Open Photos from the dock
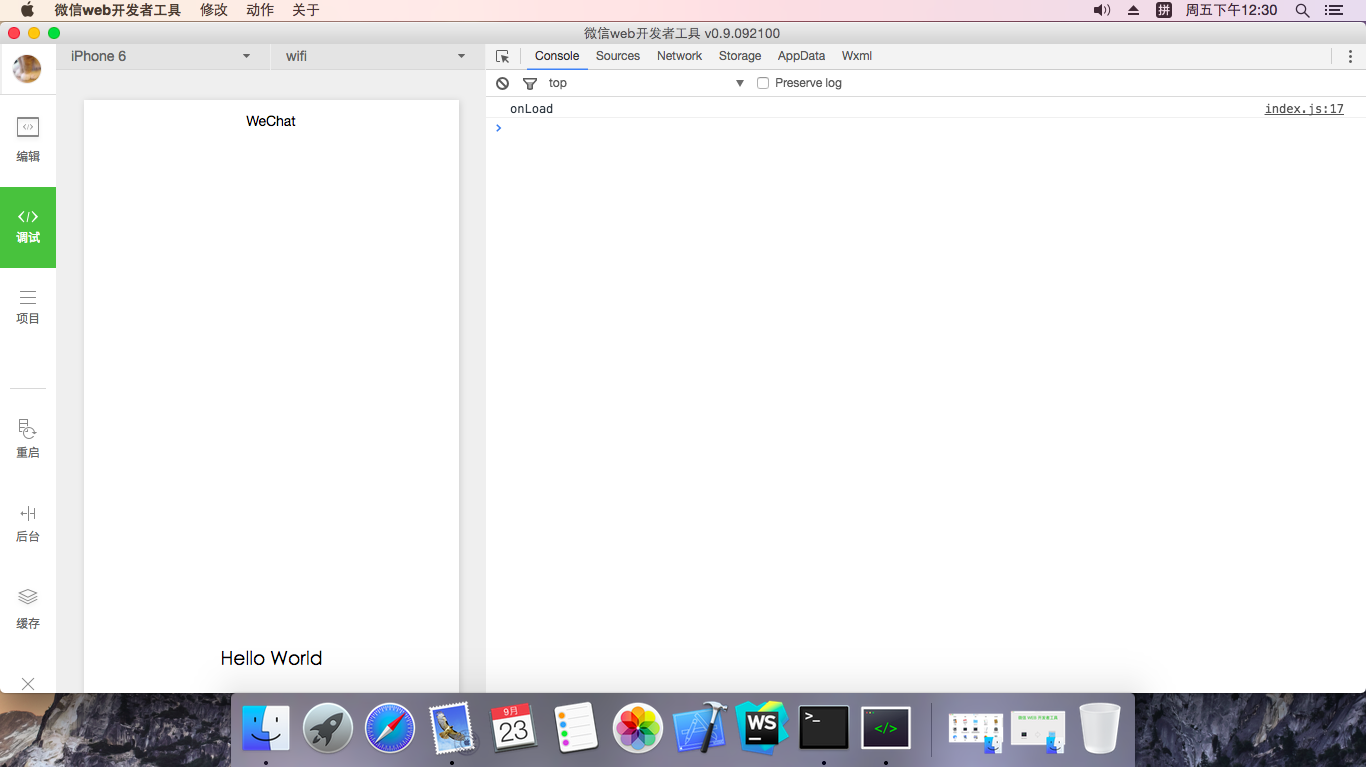 (x=638, y=728)
